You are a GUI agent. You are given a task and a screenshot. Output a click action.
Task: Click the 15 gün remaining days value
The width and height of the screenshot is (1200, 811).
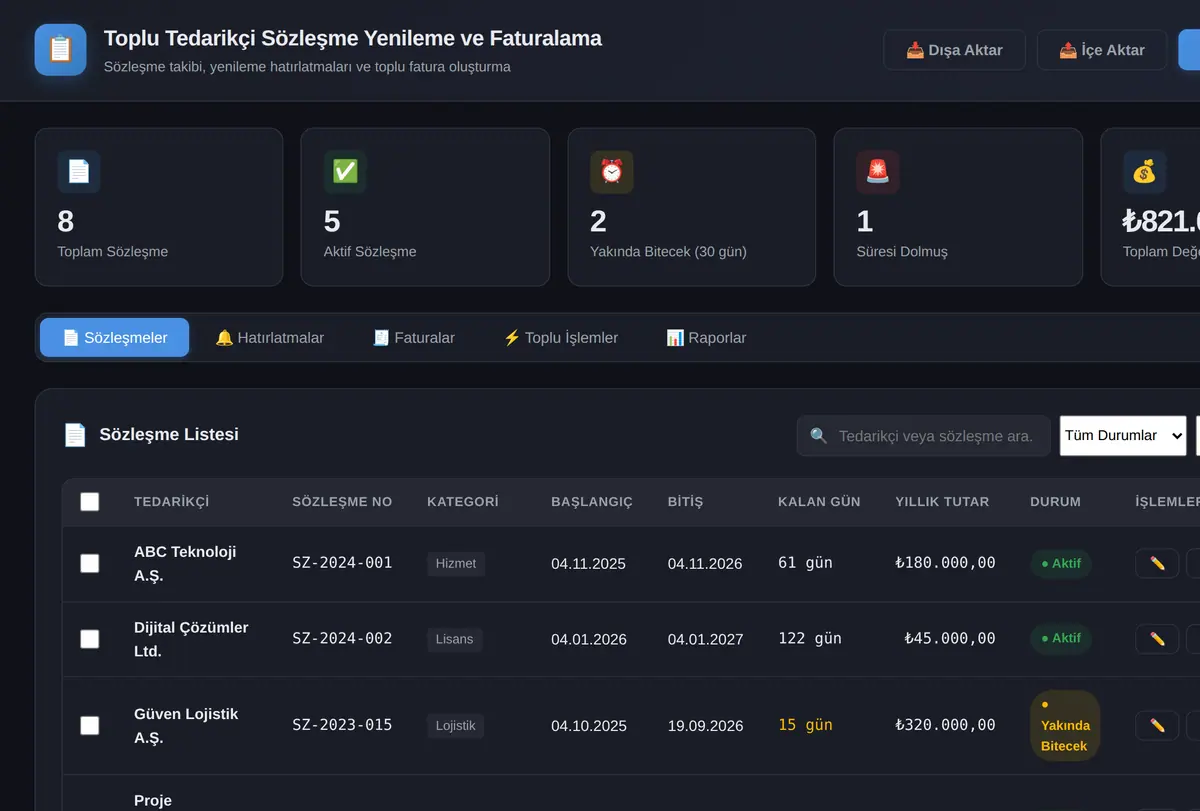pos(805,725)
